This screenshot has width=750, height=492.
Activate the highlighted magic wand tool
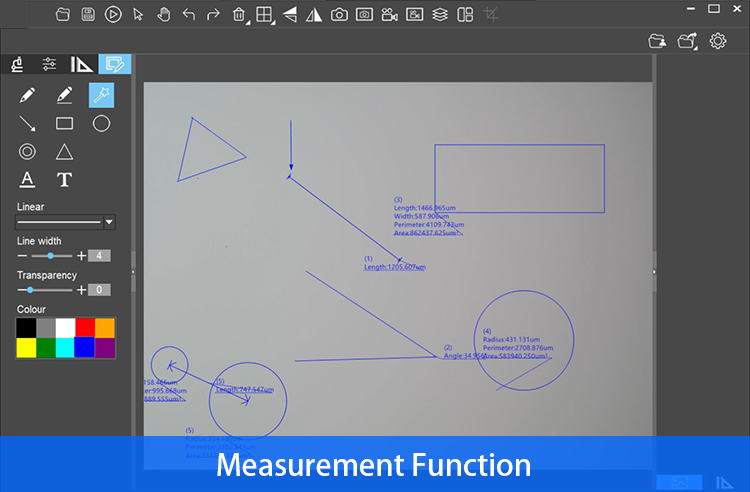click(x=101, y=95)
